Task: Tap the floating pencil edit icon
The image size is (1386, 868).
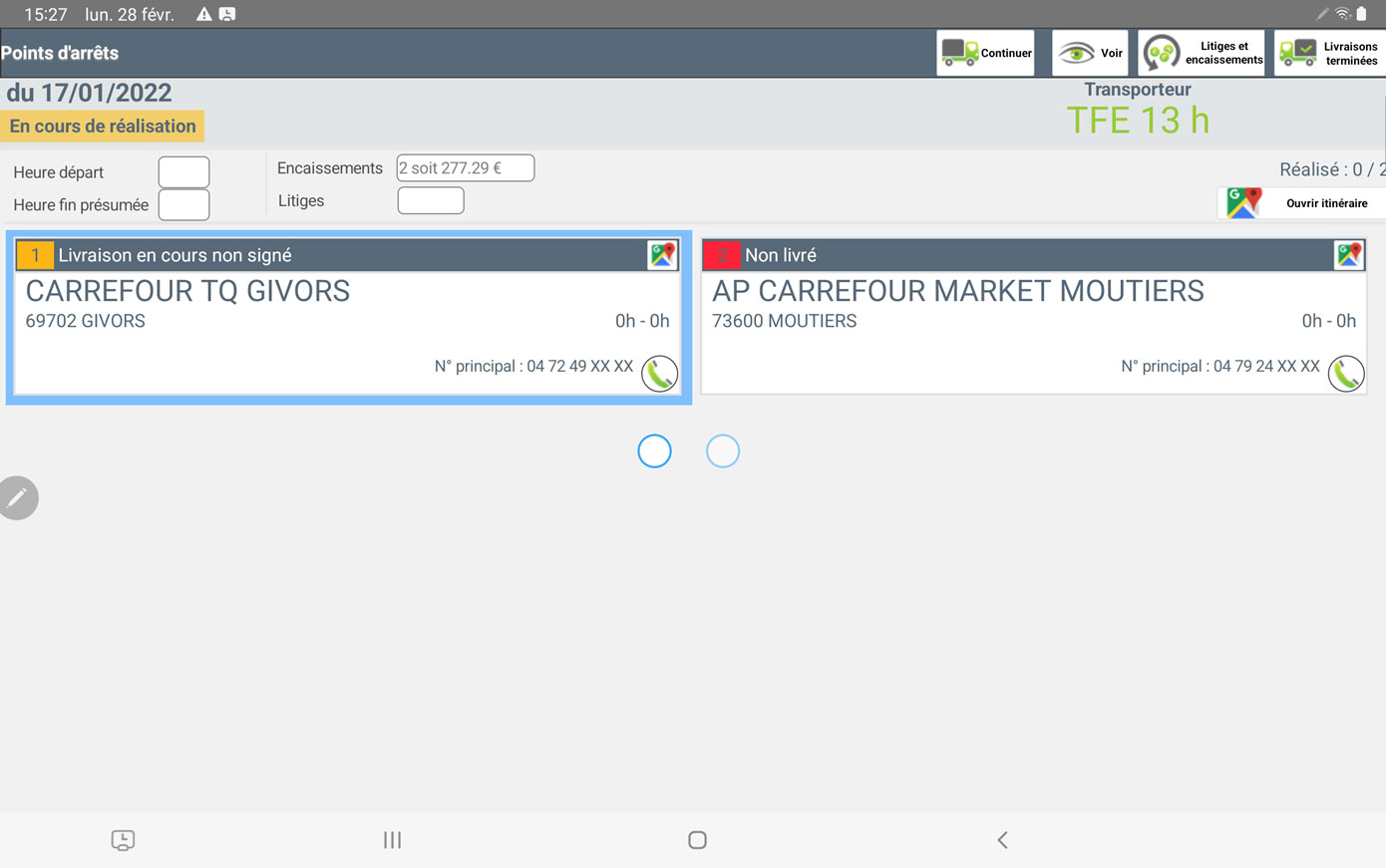Action: [x=17, y=497]
